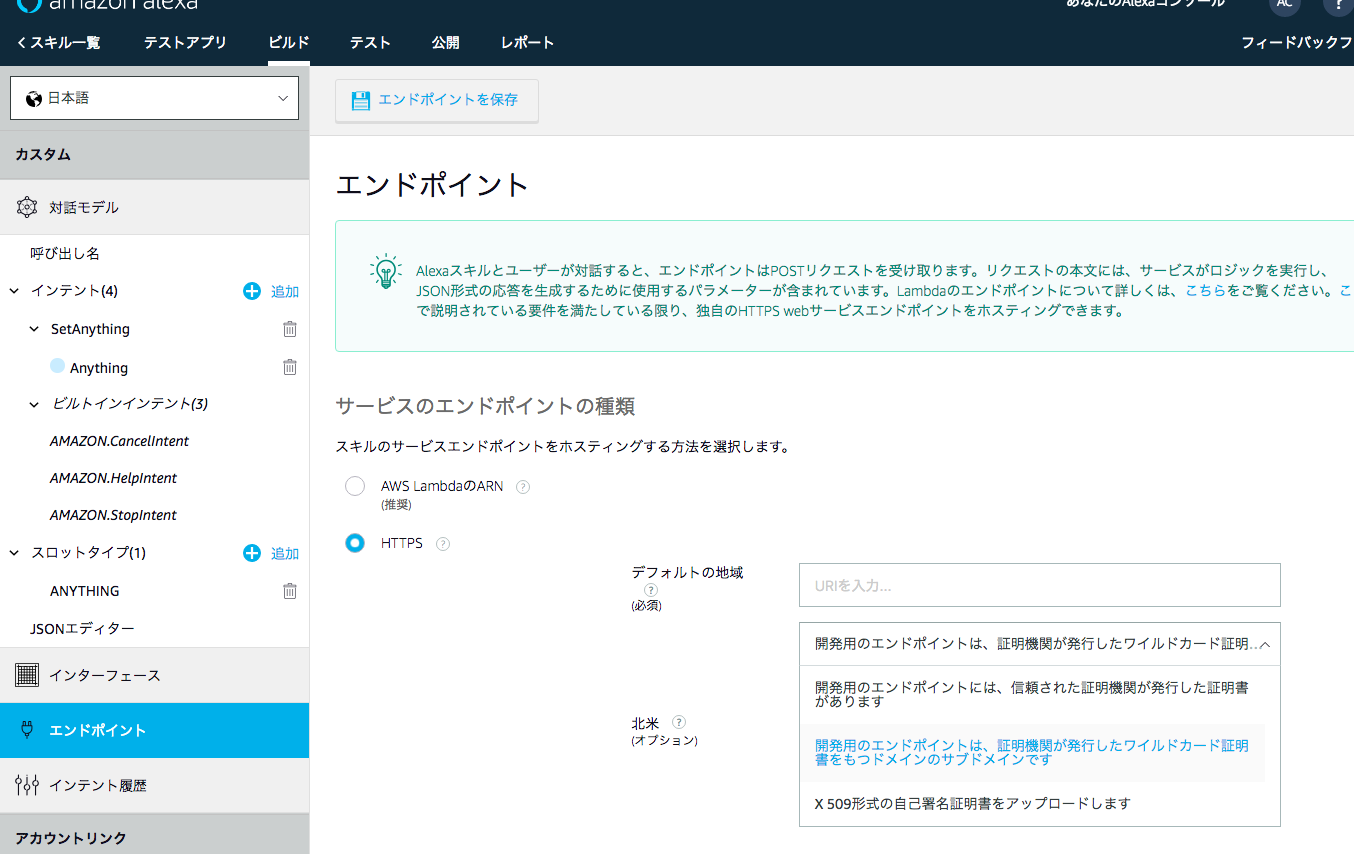Open the 対話モデル section

click(154, 207)
